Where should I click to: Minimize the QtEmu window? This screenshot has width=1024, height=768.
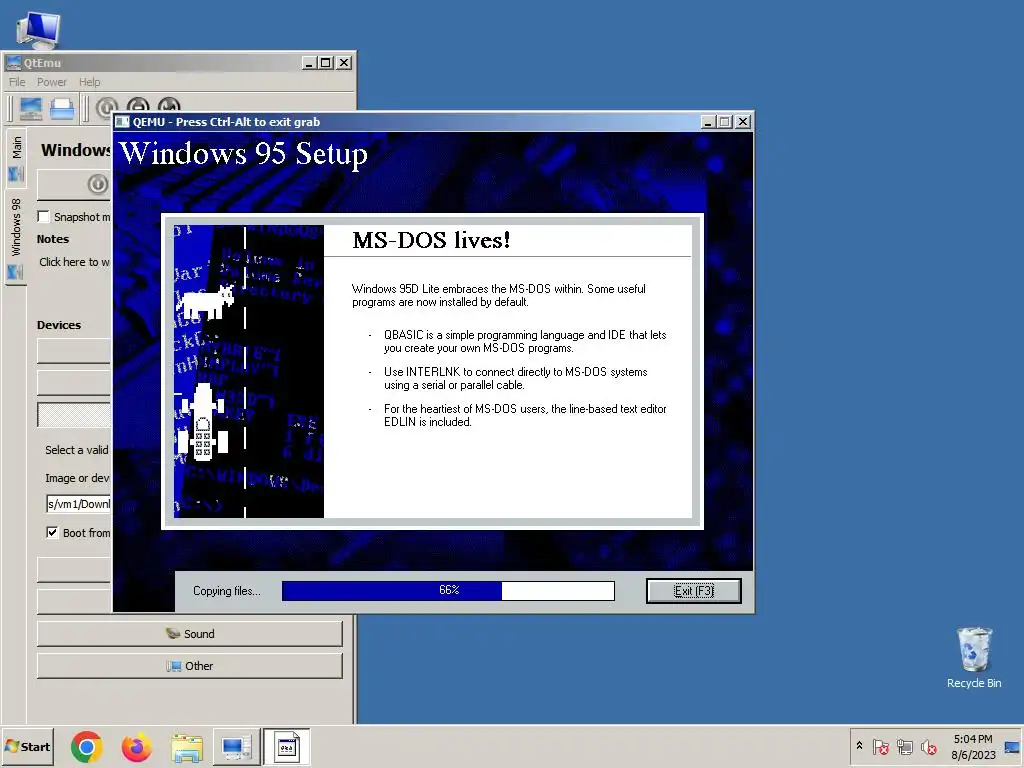click(x=310, y=63)
